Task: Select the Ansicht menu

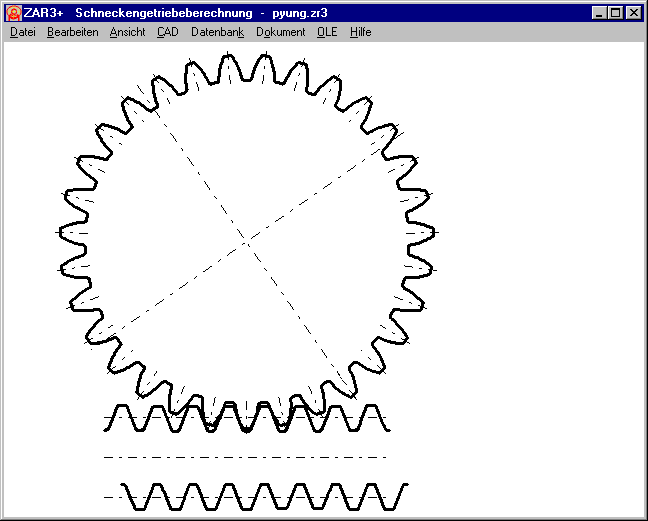Action: 127,32
